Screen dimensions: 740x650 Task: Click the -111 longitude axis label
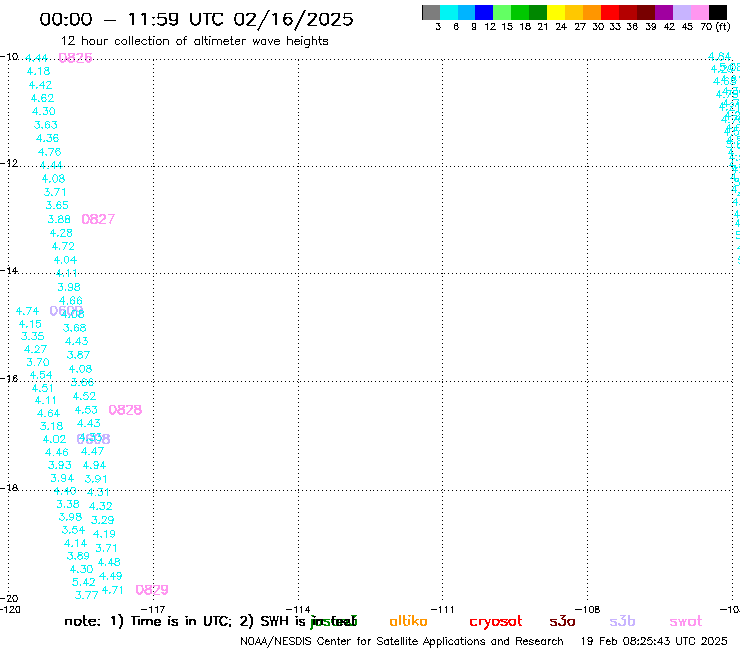coord(442,609)
